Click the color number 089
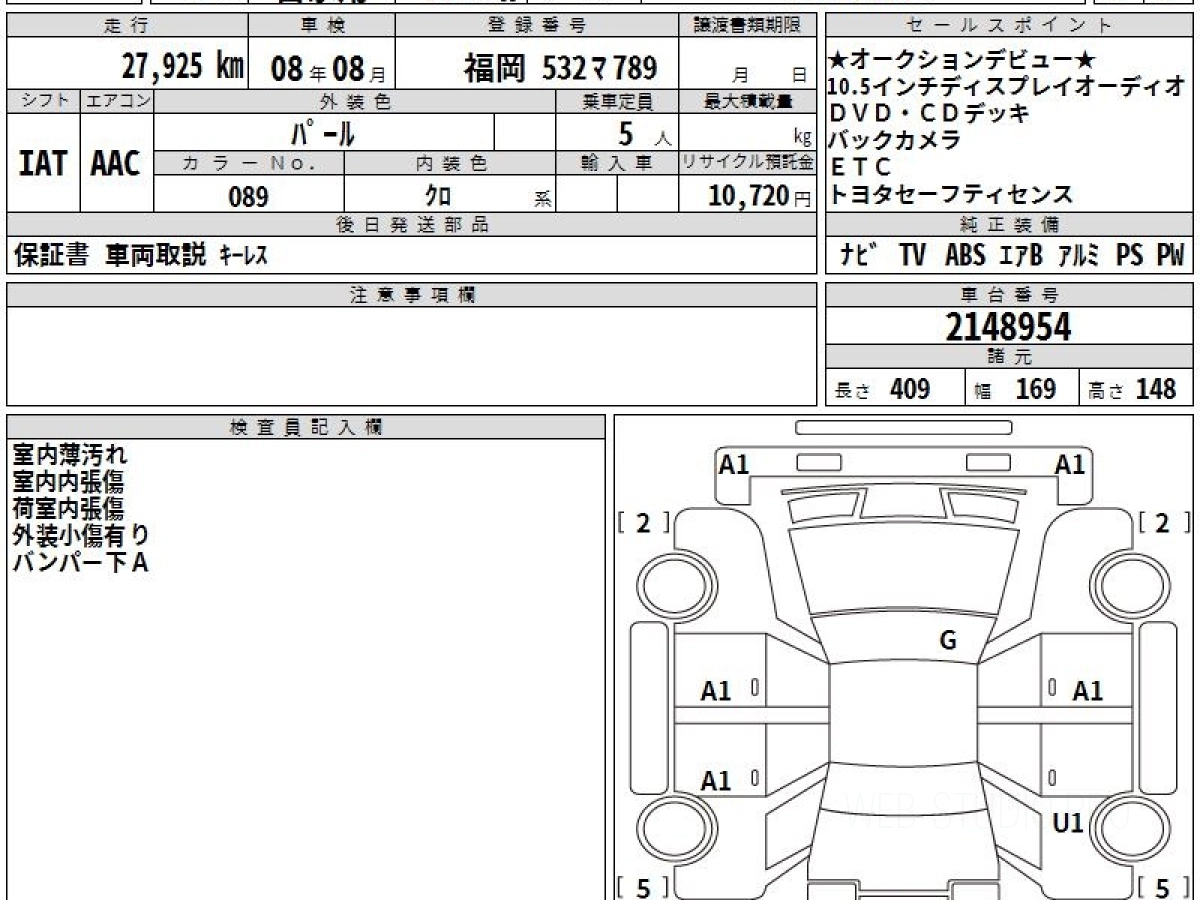1200x900 pixels. click(248, 196)
